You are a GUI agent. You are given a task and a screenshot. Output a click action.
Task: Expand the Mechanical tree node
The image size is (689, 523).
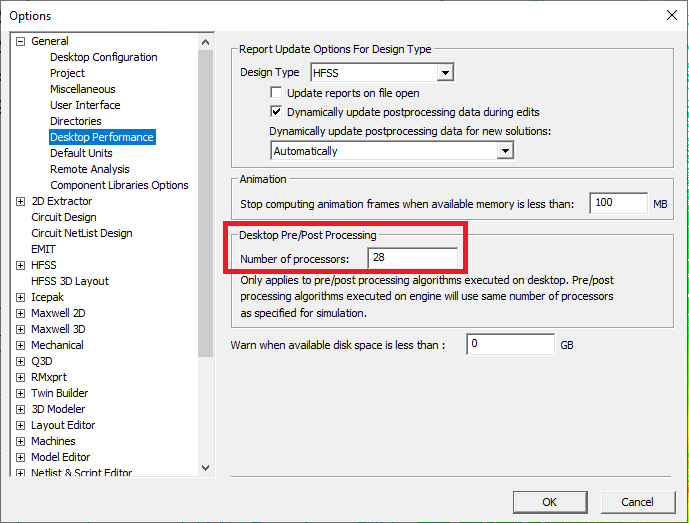click(x=20, y=345)
